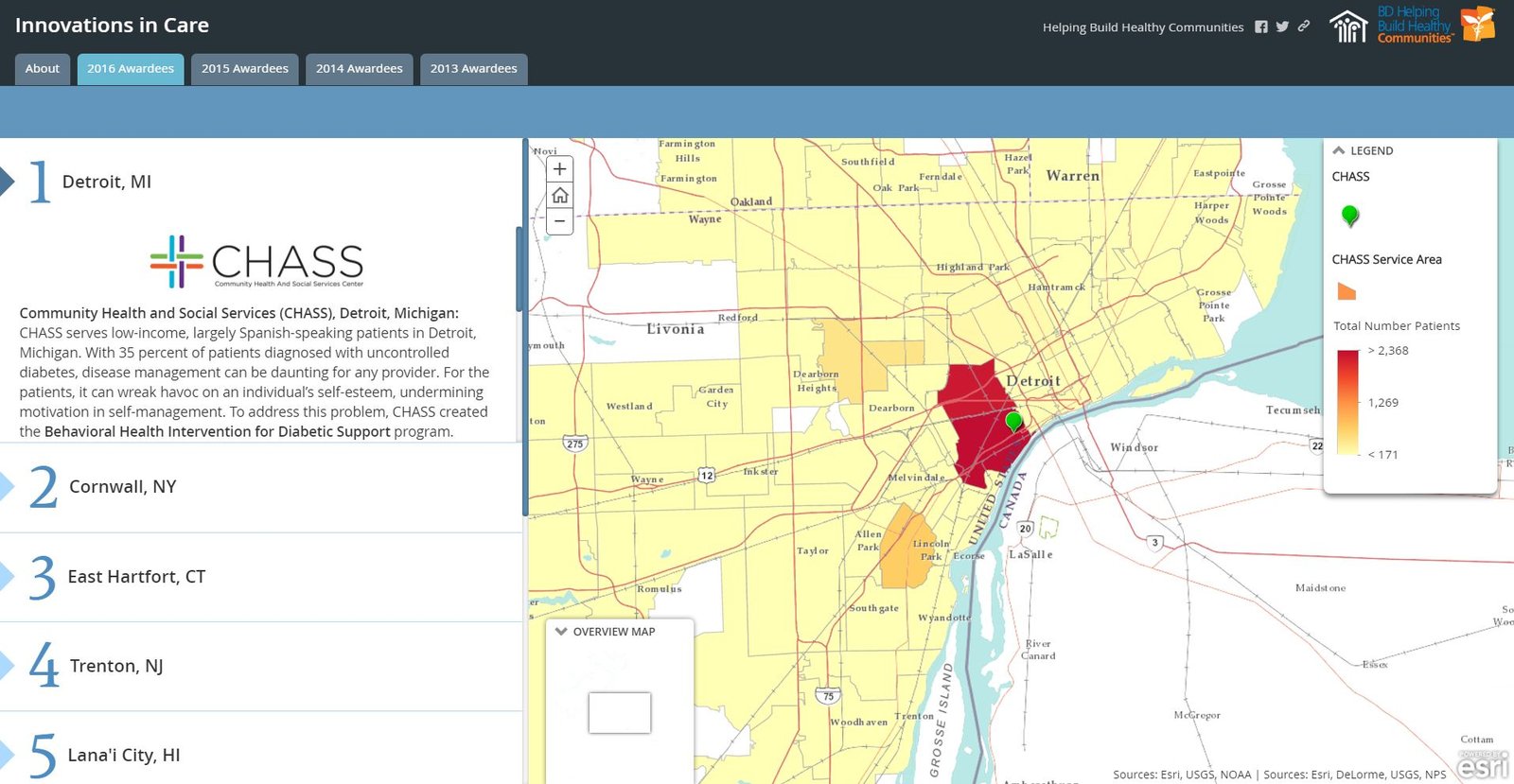Share on Facebook icon

pos(1261,27)
